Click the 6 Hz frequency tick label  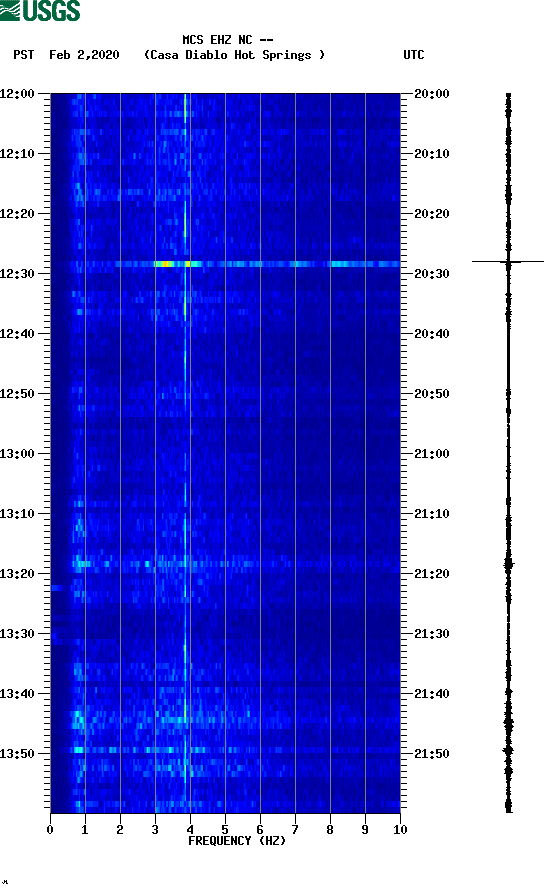260,830
